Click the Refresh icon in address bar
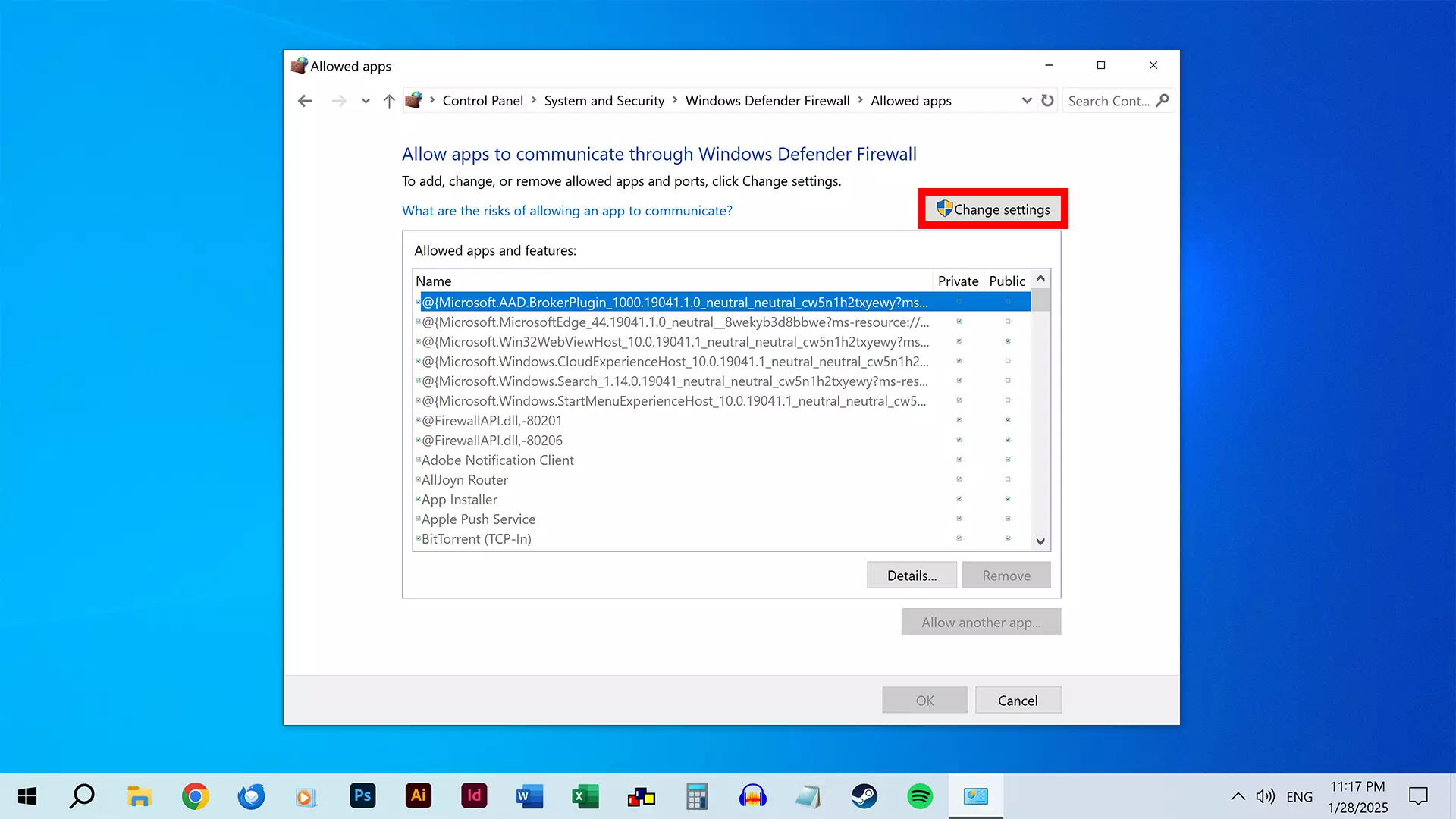 [1047, 101]
